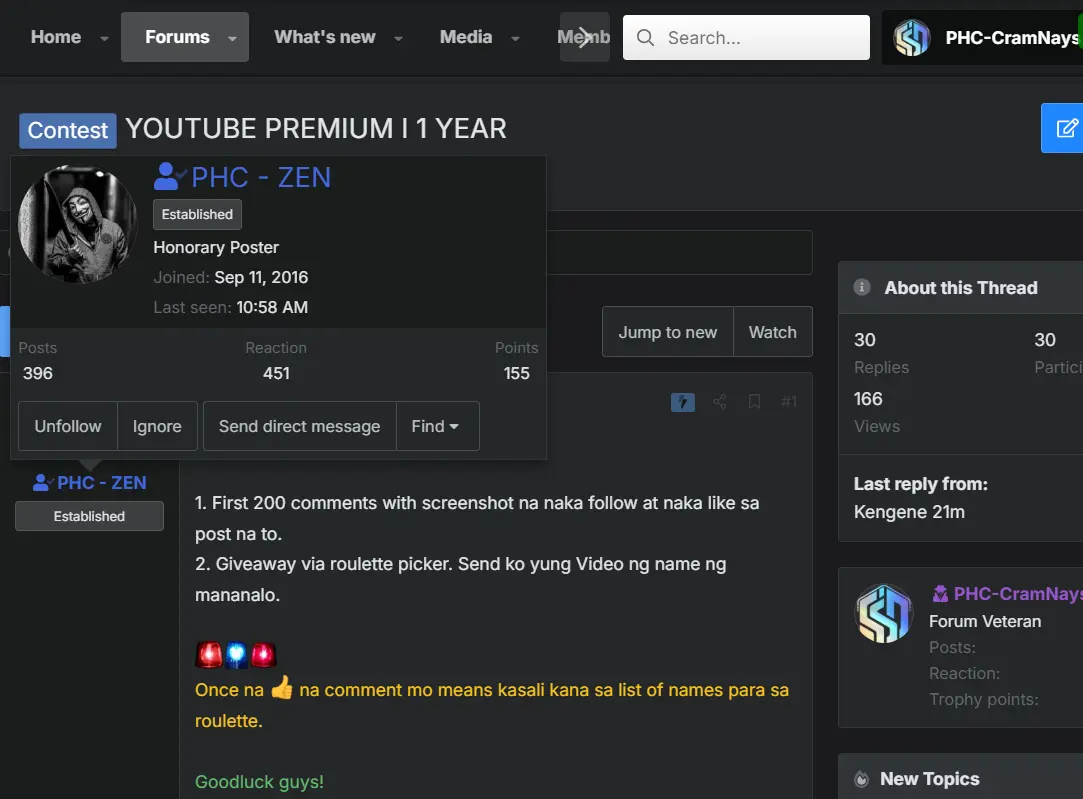Click the user icon beside PHC - ZEN in popup

(169, 177)
